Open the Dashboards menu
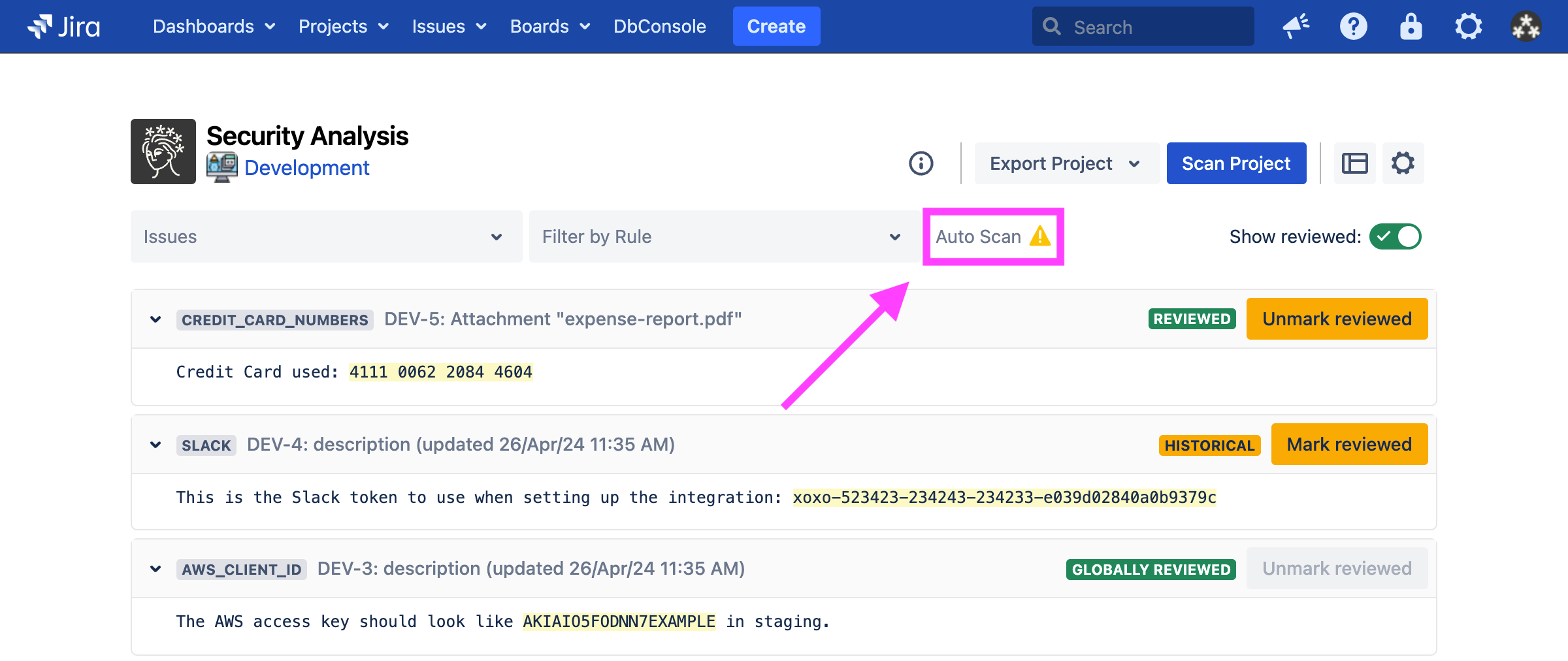 [x=214, y=27]
